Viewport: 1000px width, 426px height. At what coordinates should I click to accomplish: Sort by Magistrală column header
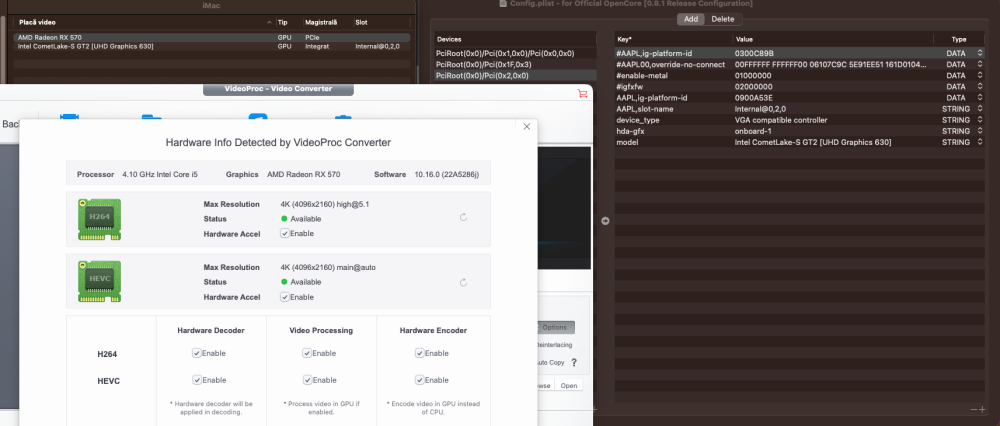(x=319, y=22)
